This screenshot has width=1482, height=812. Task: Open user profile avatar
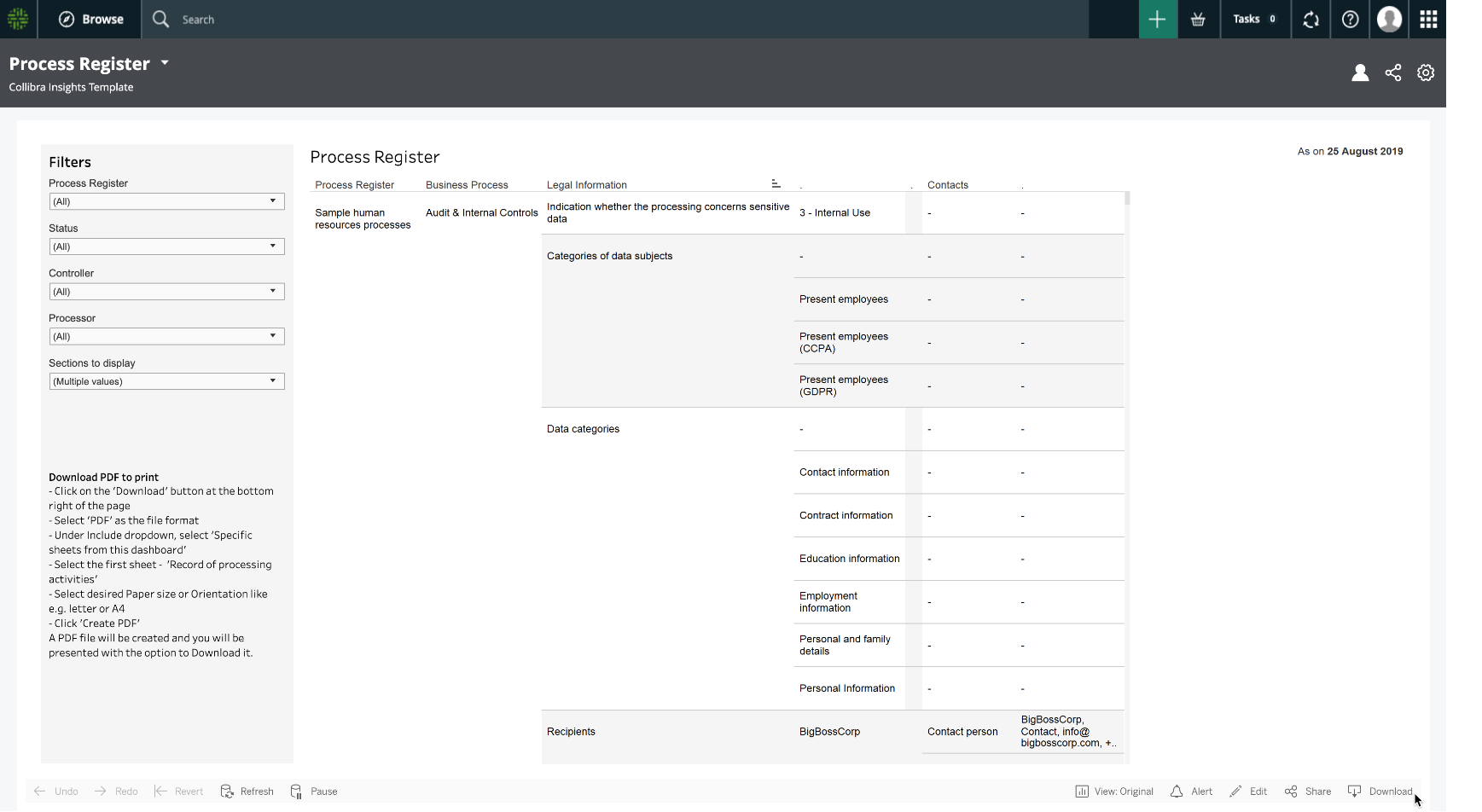(x=1389, y=19)
